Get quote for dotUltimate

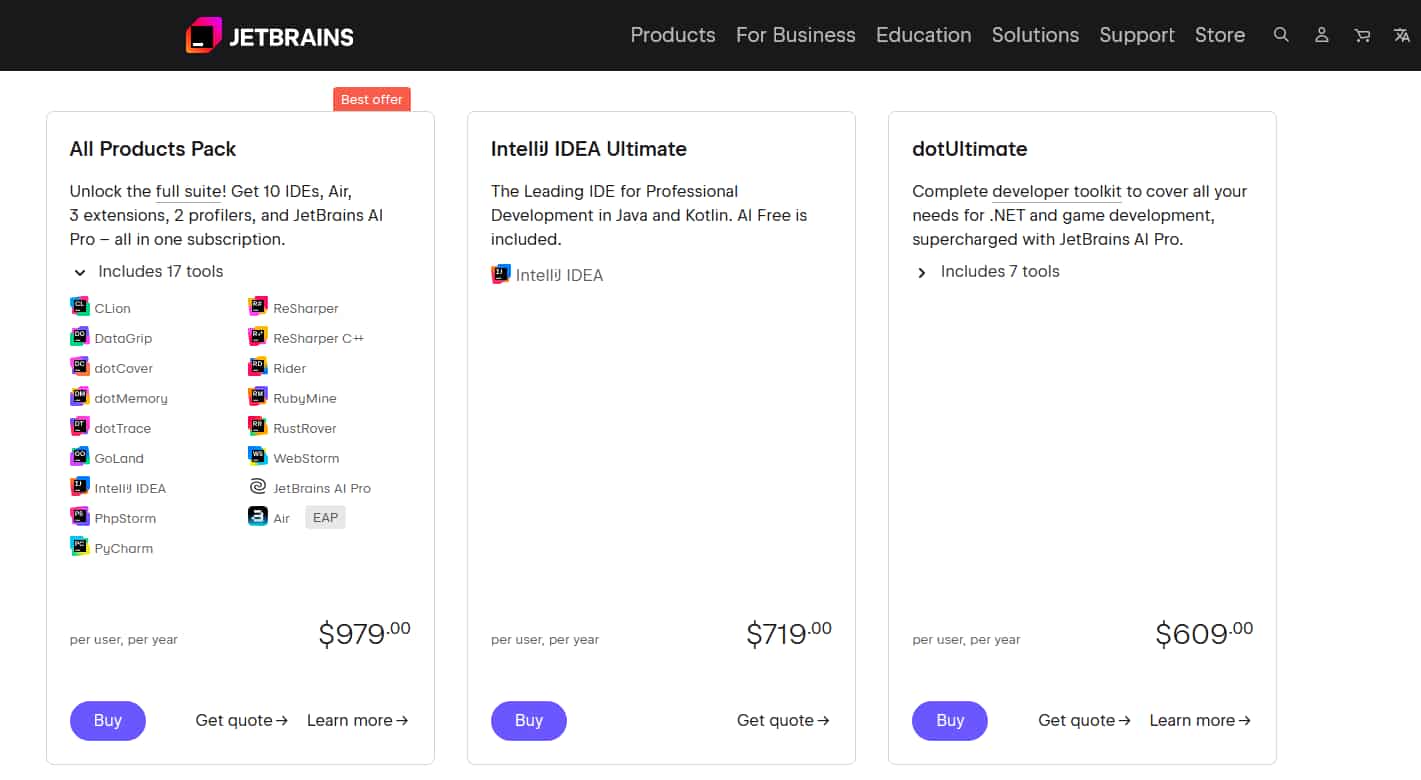click(x=1085, y=720)
